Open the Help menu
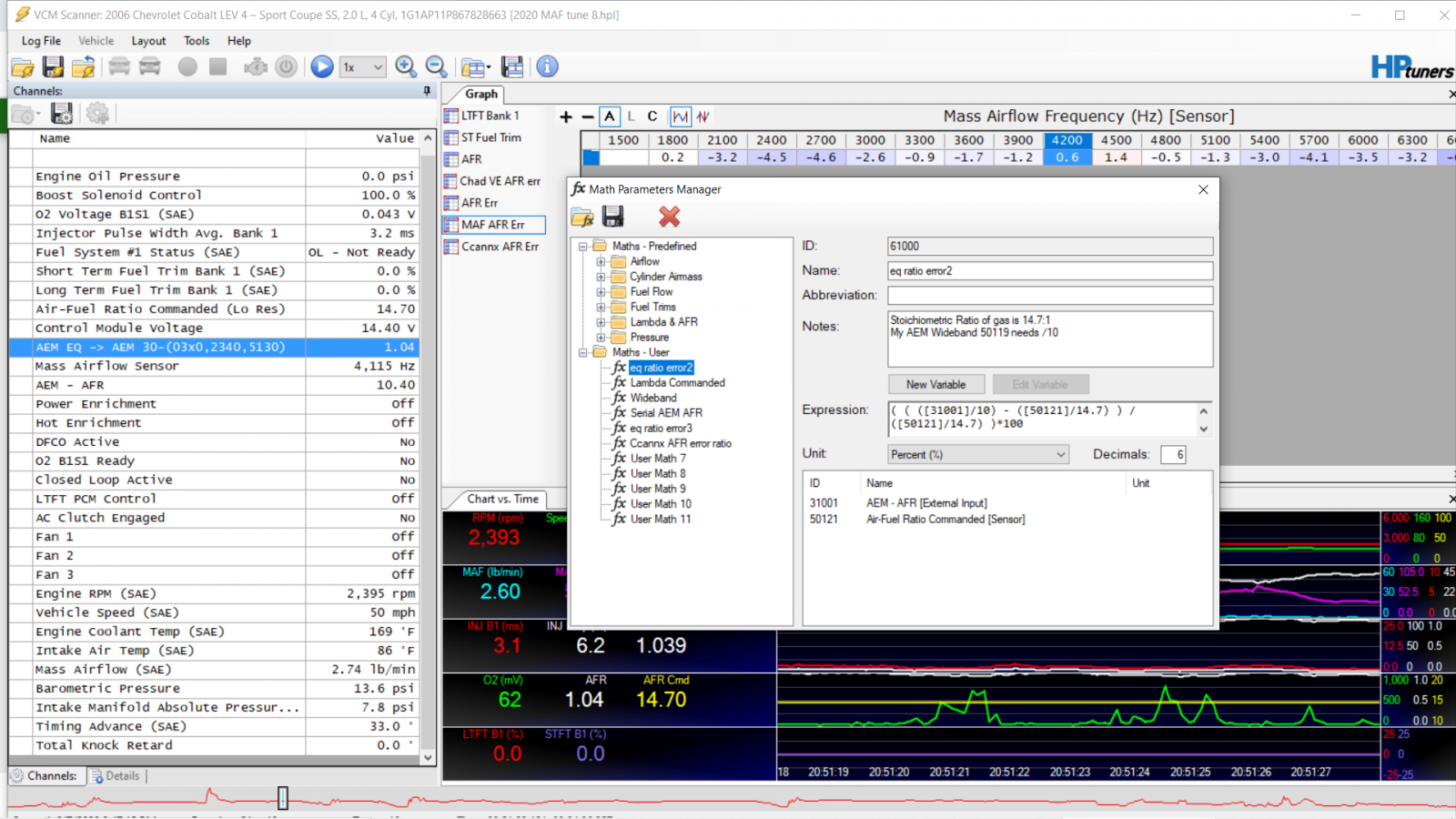This screenshot has width=1456, height=819. [239, 41]
